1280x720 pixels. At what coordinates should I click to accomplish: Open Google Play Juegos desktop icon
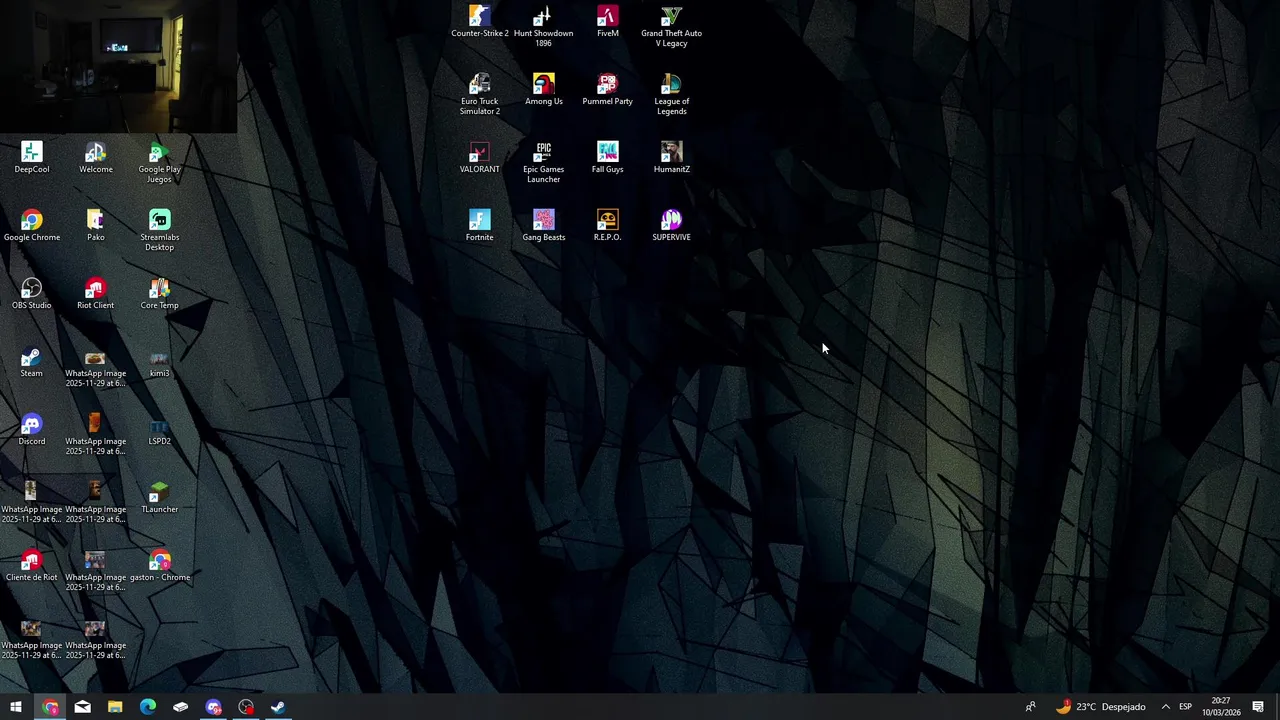coord(160,162)
